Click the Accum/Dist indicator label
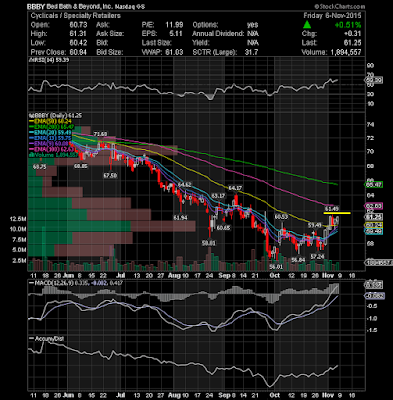Image resolution: width=393 pixels, height=400 pixels. (46, 339)
